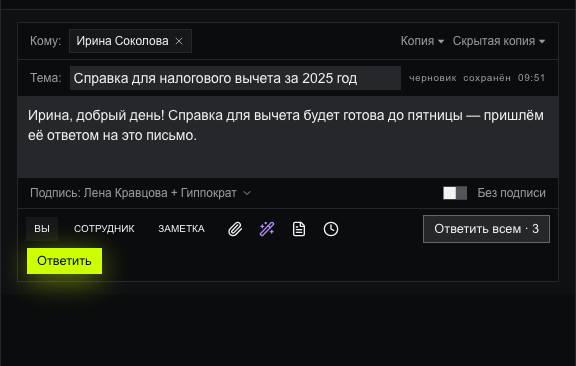
Task: Switch to the СОТРУДНИК tab
Action: click(104, 229)
